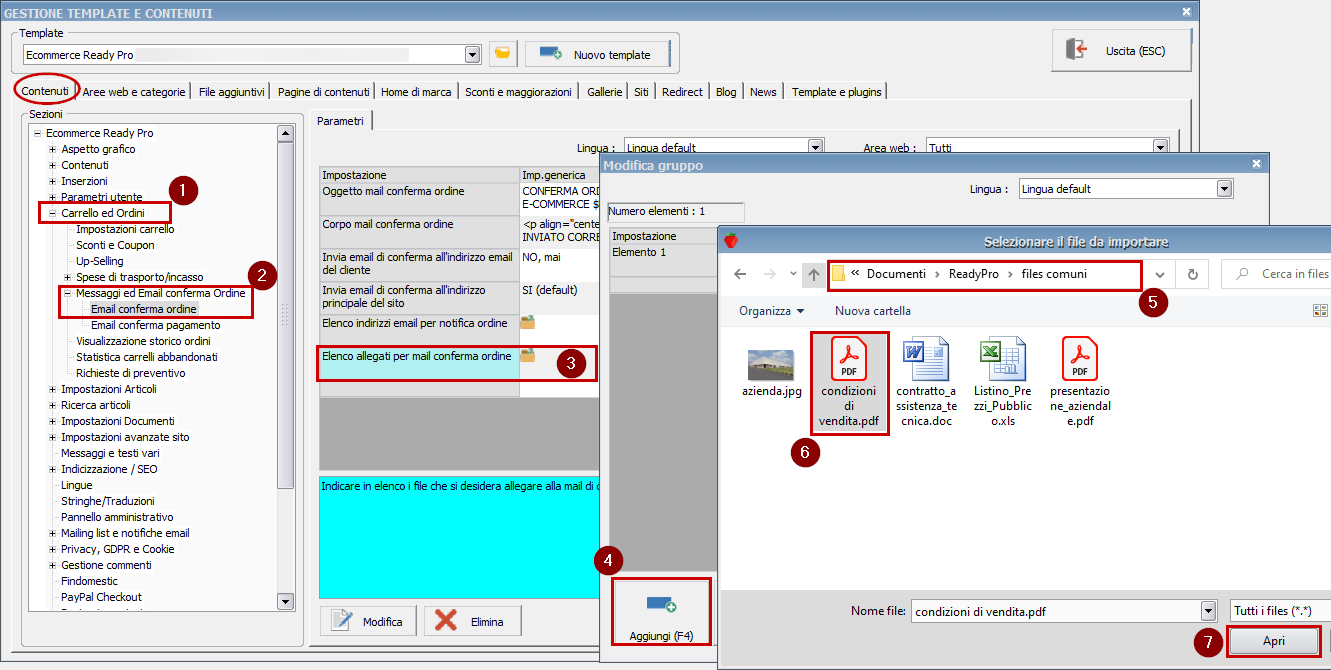Screen dimensions: 1331x670
Task: Open the address path history dropdown
Action: (x=1160, y=274)
